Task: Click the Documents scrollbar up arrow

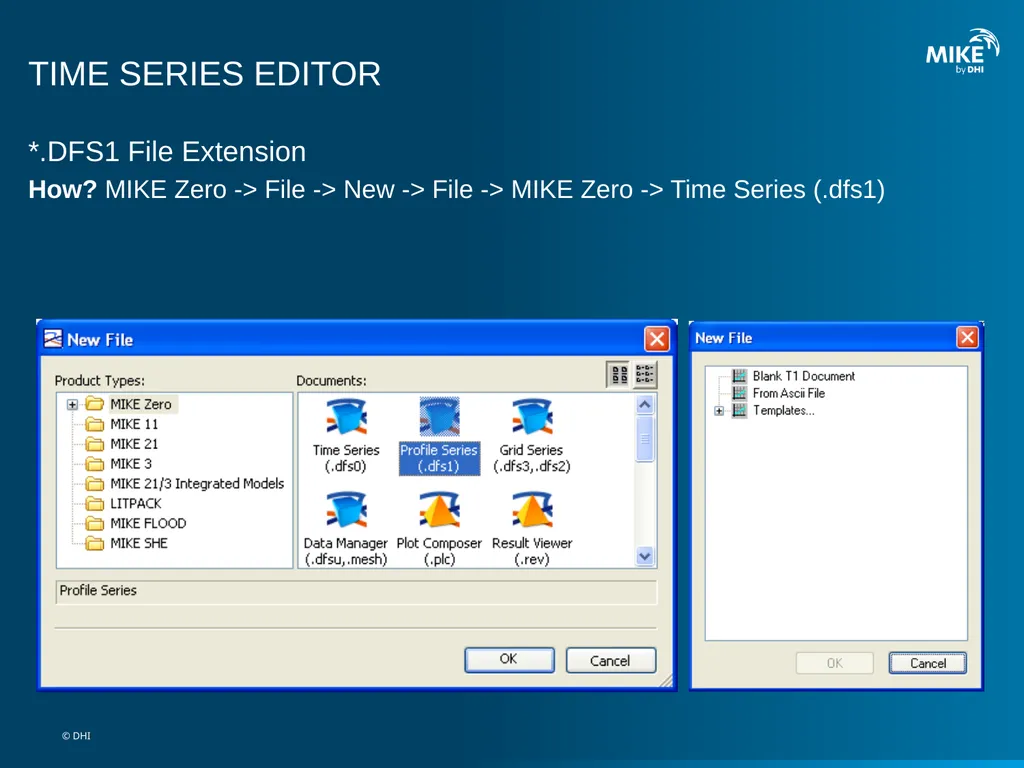Action: coord(645,405)
